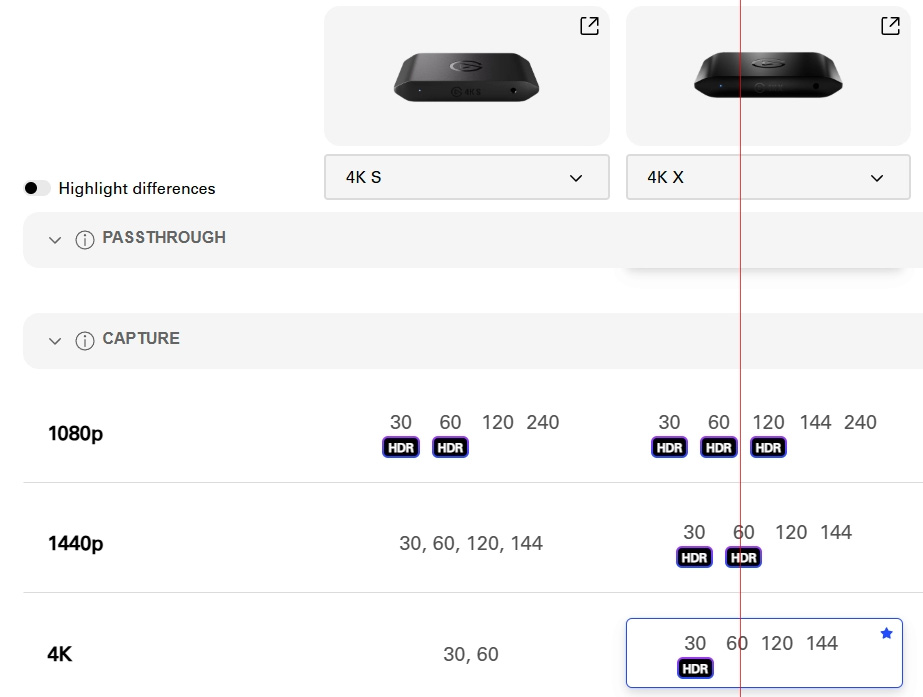Click the Highlight differences label
The height and width of the screenshot is (697, 923).
point(137,188)
